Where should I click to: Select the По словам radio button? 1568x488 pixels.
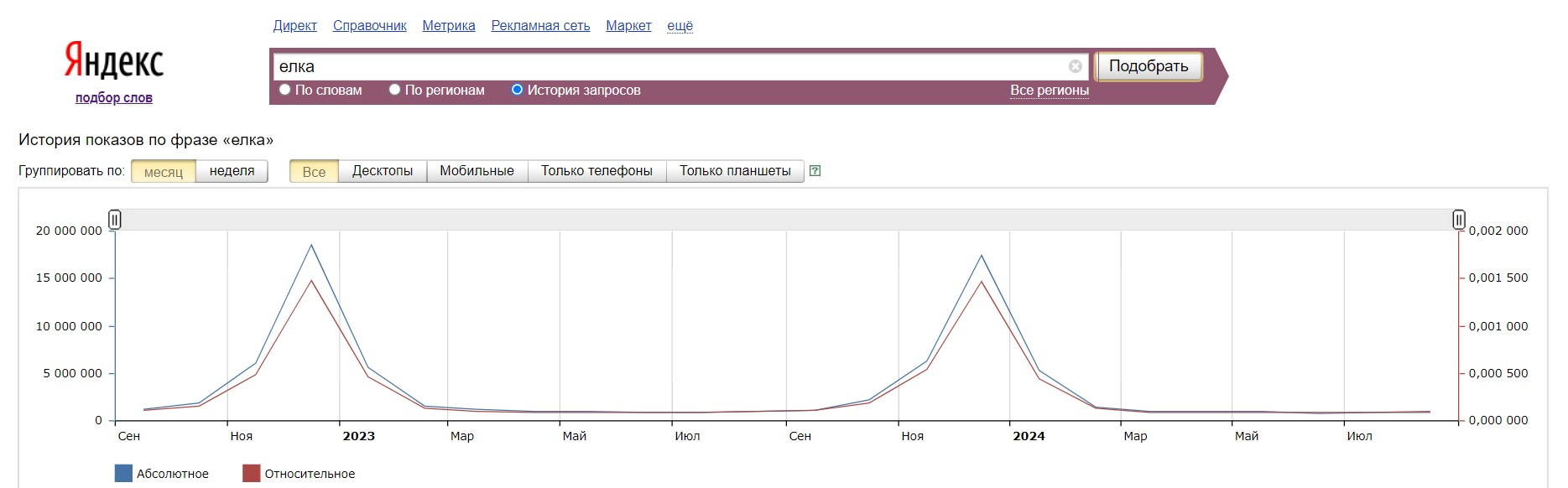[285, 90]
